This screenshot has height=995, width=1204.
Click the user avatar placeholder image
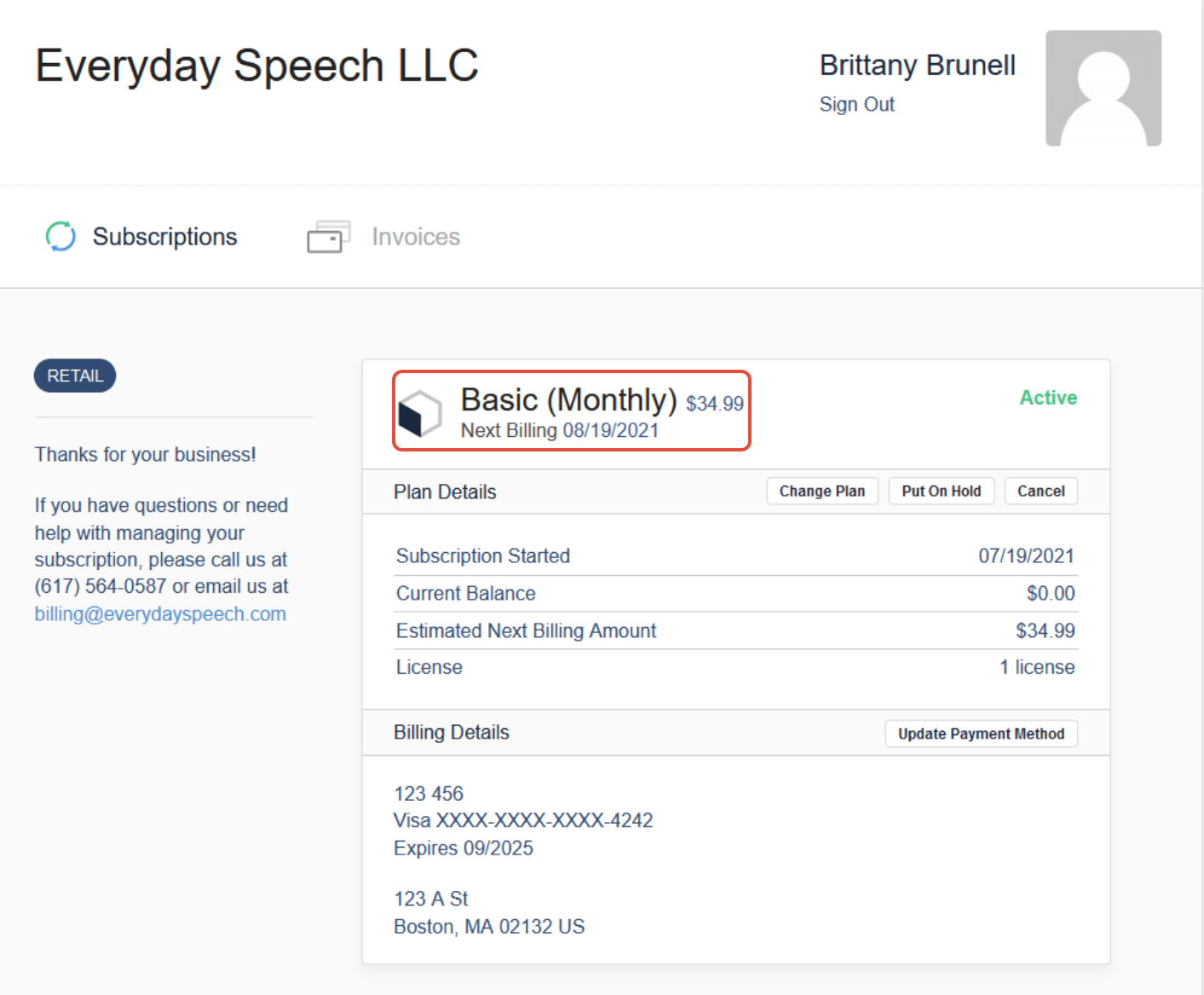tap(1103, 89)
